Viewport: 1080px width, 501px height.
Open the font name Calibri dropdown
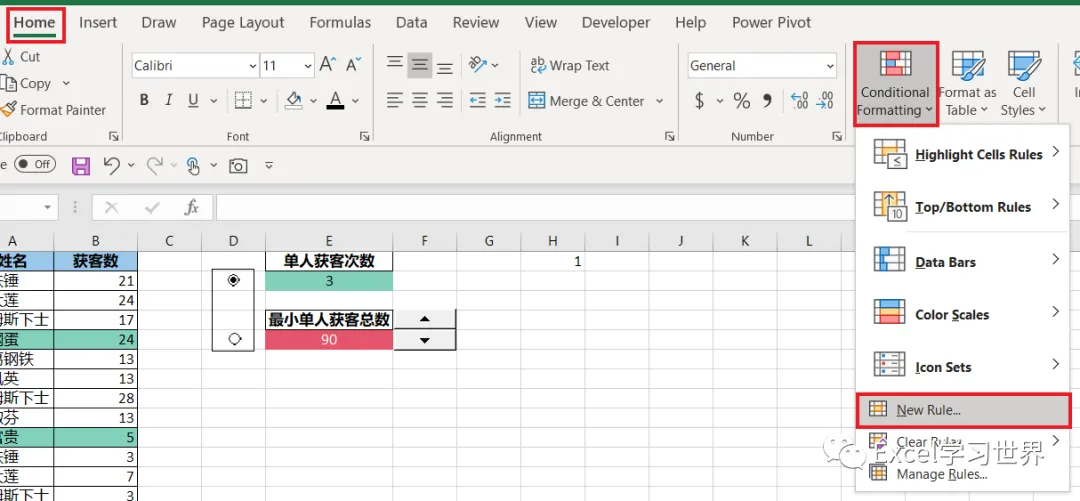(x=253, y=66)
